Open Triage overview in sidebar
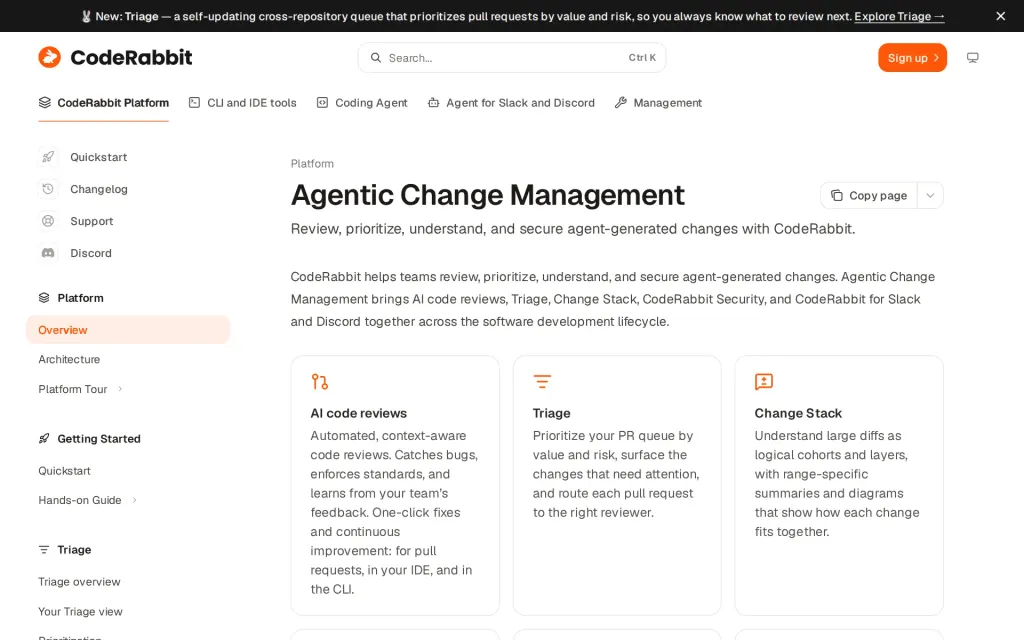 [x=79, y=582]
